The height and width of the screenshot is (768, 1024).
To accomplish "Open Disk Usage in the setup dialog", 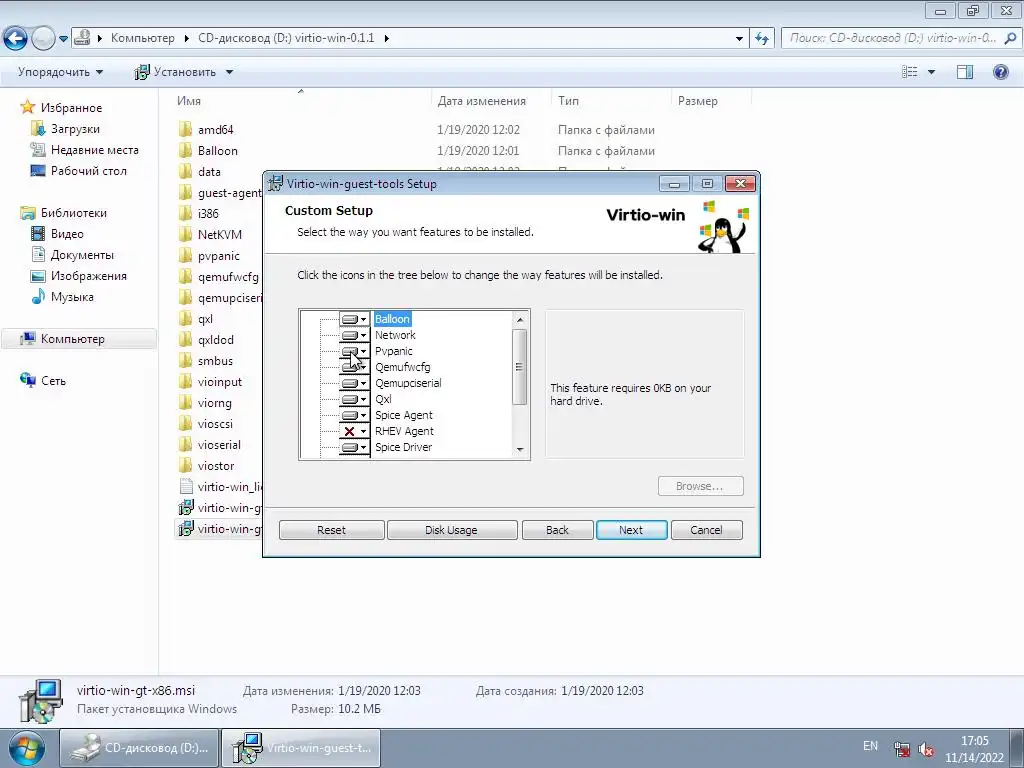I will [451, 530].
